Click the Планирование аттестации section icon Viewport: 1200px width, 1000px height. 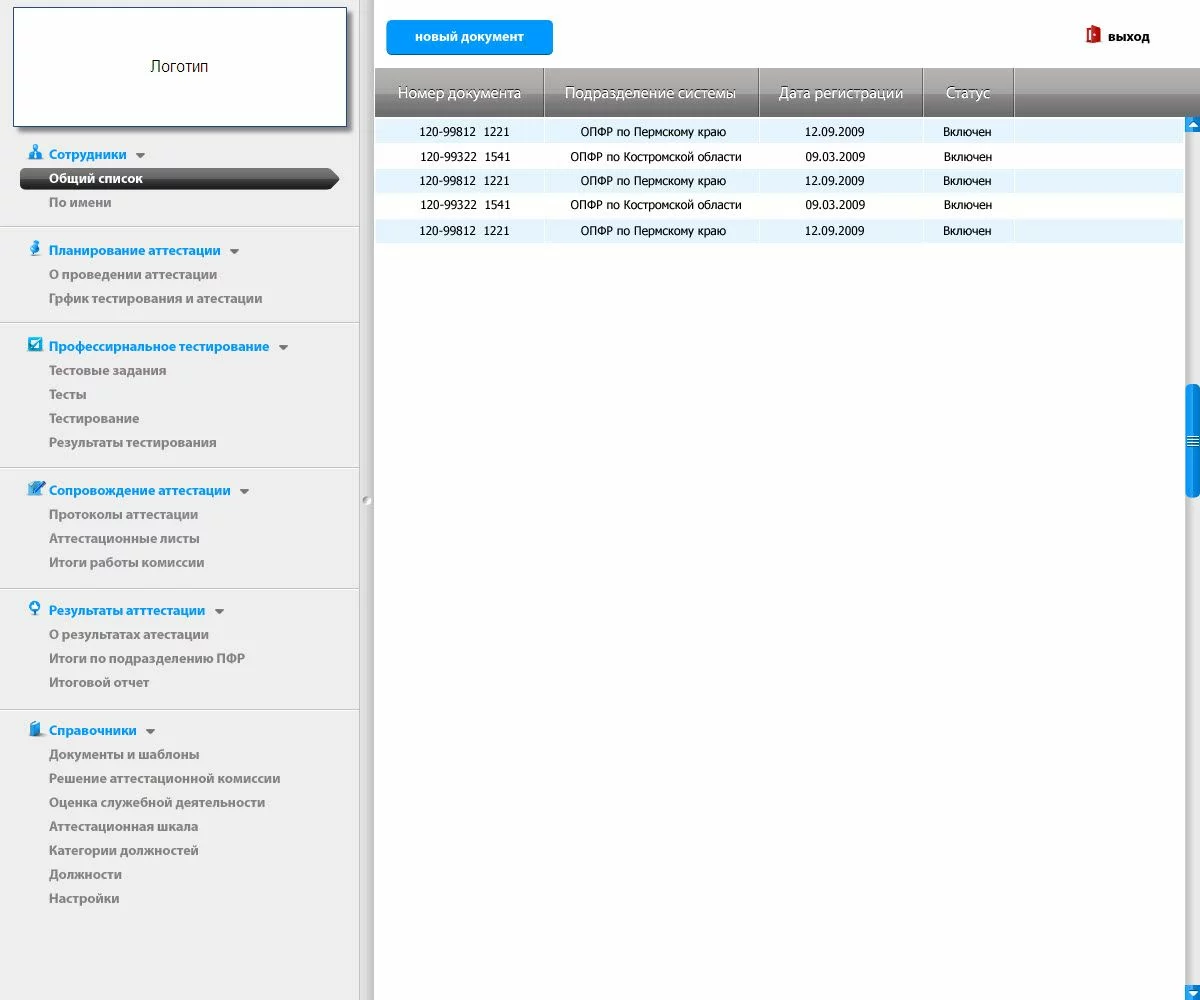click(x=36, y=249)
